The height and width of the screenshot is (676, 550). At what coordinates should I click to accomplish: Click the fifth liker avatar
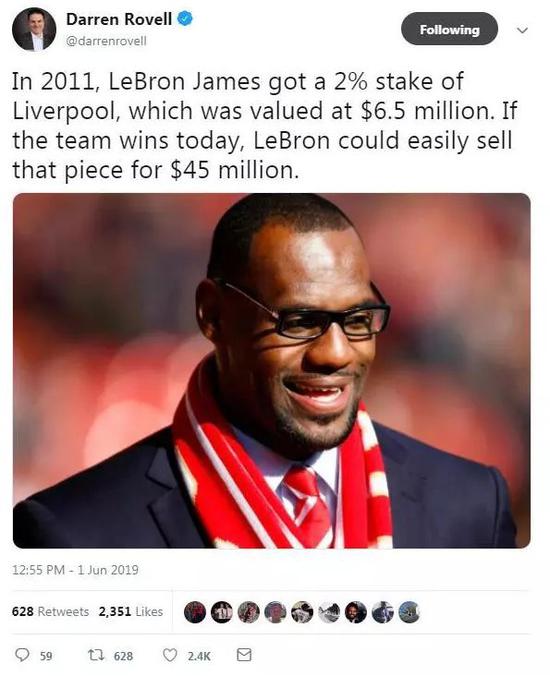(302, 612)
